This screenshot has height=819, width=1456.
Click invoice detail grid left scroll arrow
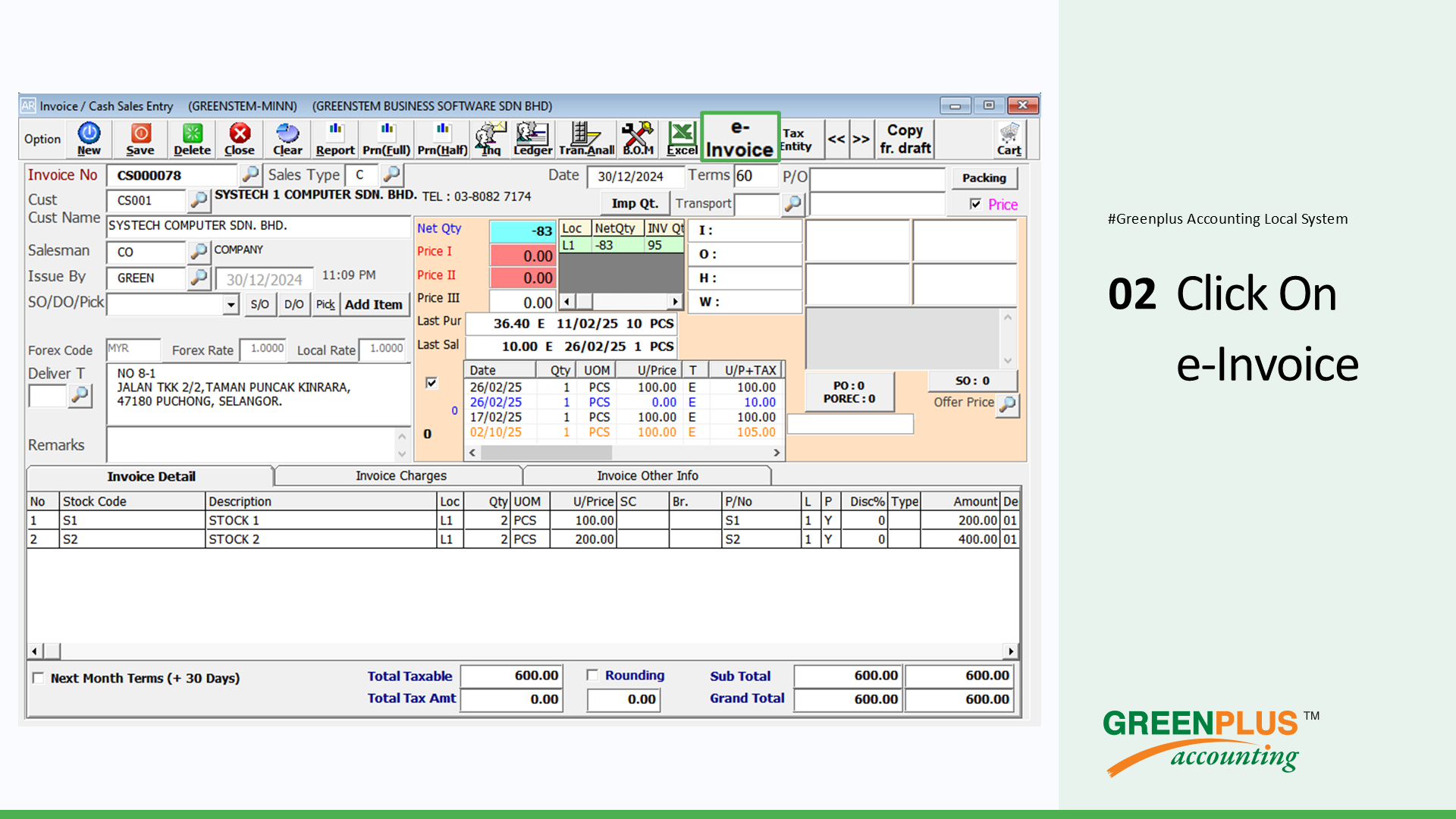click(35, 651)
